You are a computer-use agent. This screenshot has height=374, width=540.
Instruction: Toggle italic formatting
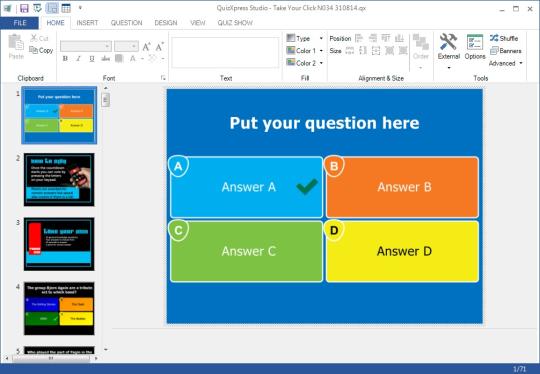point(79,59)
